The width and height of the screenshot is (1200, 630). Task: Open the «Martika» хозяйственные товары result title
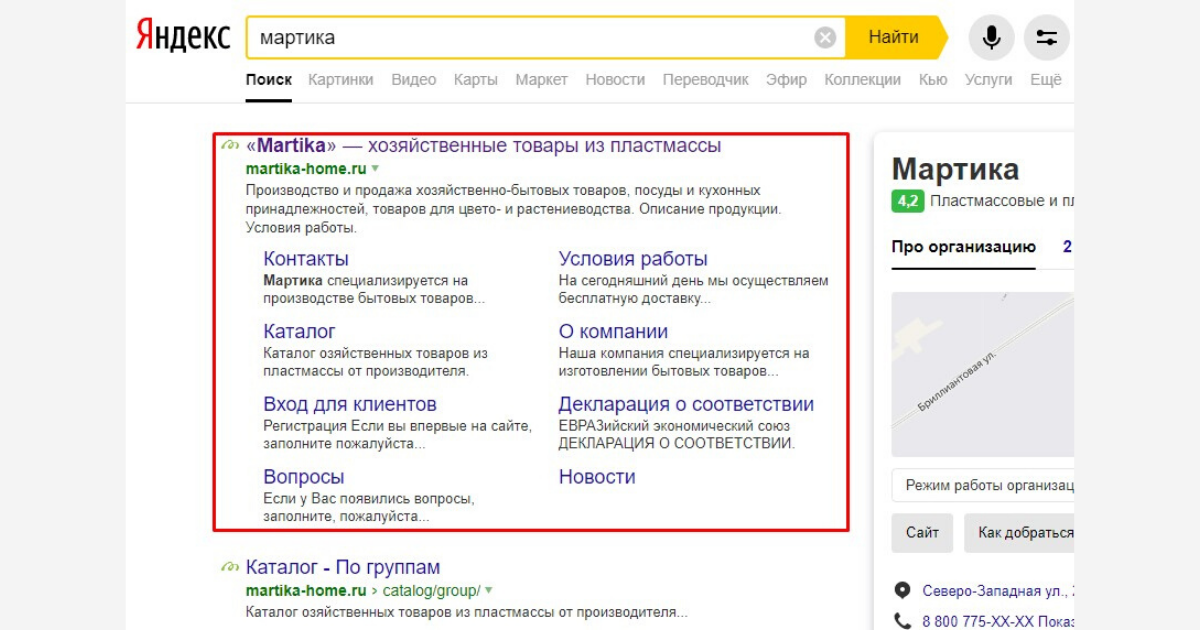[483, 146]
